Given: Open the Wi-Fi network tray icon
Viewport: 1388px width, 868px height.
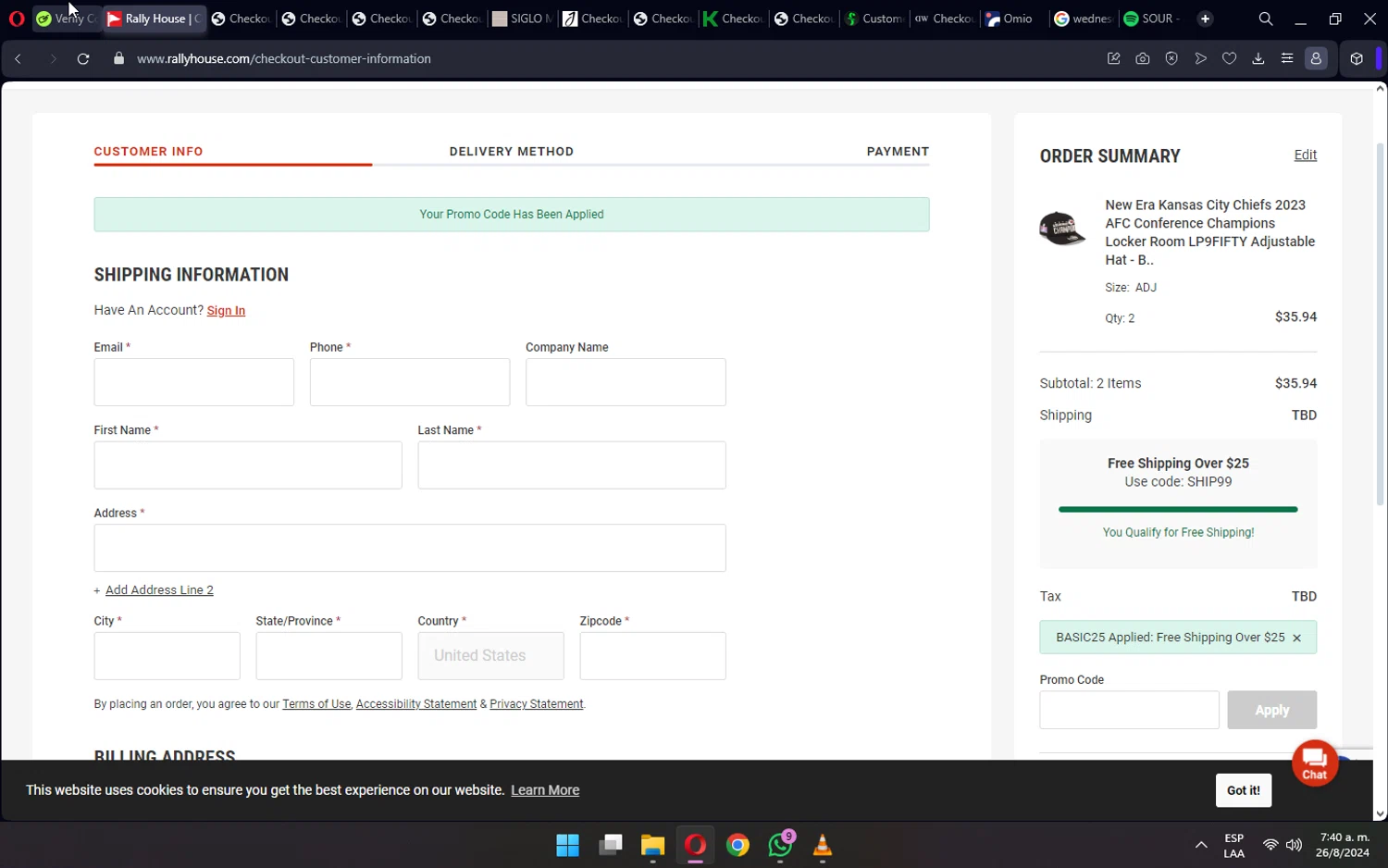Looking at the screenshot, I should tap(1270, 845).
